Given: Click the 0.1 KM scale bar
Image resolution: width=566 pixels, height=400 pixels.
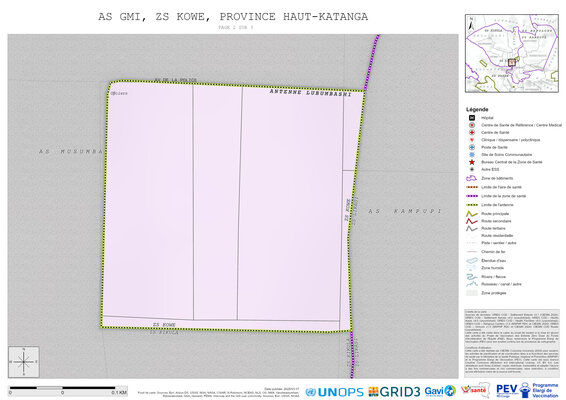Looking at the screenshot, I should click(68, 391).
